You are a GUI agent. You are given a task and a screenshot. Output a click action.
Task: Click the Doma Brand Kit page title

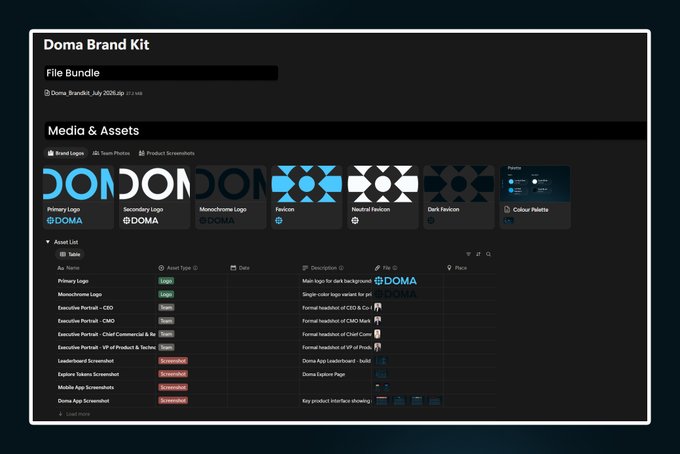coord(96,45)
